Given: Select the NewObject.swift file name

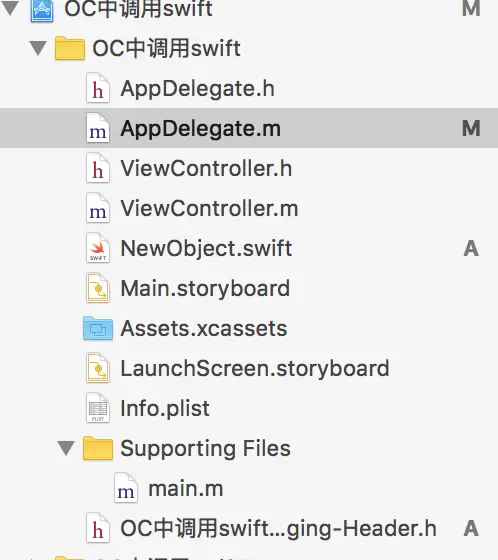Looking at the screenshot, I should click(x=206, y=248).
